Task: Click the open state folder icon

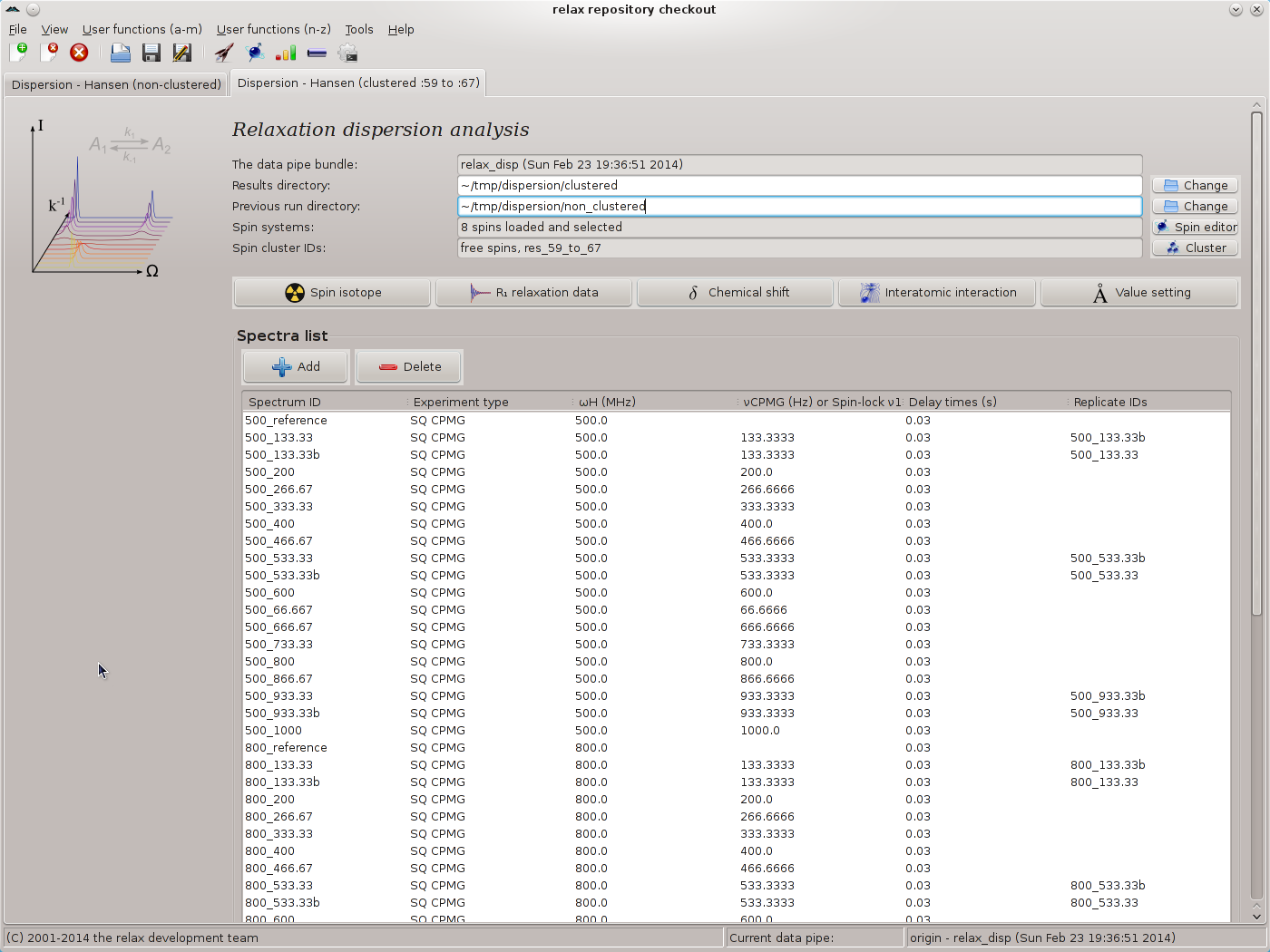Action: [x=120, y=53]
